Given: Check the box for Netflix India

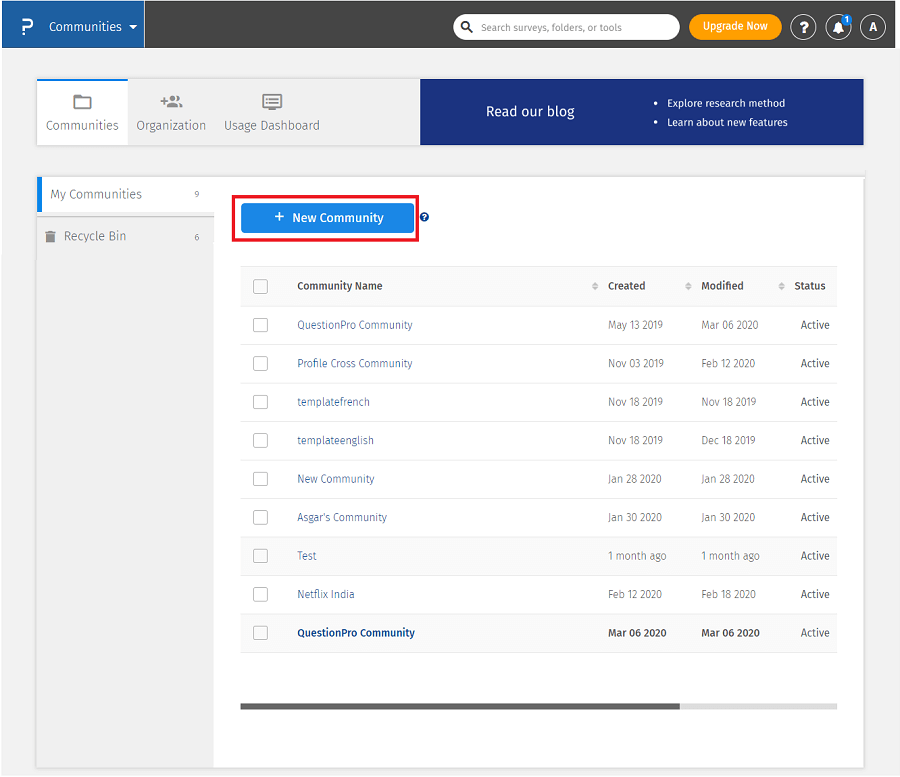Looking at the screenshot, I should point(260,595).
